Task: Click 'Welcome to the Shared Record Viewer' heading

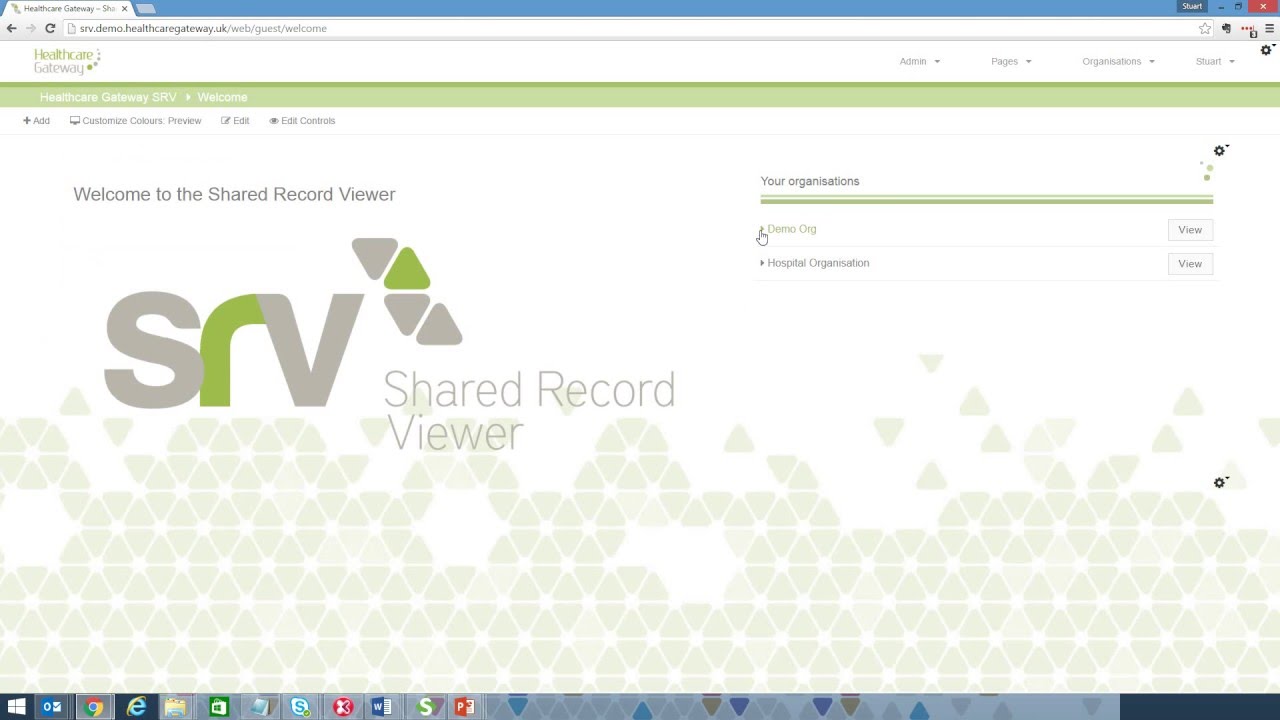Action: pos(234,194)
